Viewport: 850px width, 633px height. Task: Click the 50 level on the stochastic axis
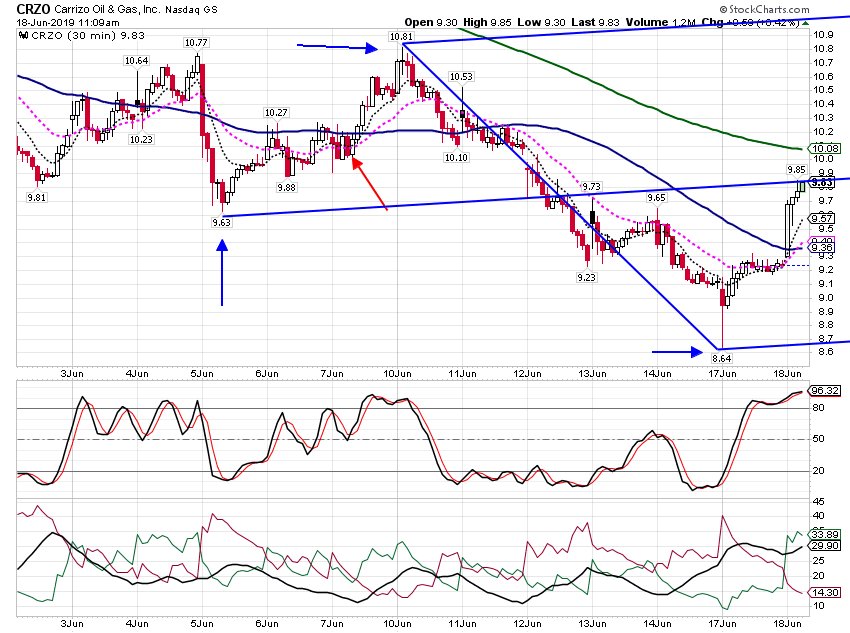point(818,438)
